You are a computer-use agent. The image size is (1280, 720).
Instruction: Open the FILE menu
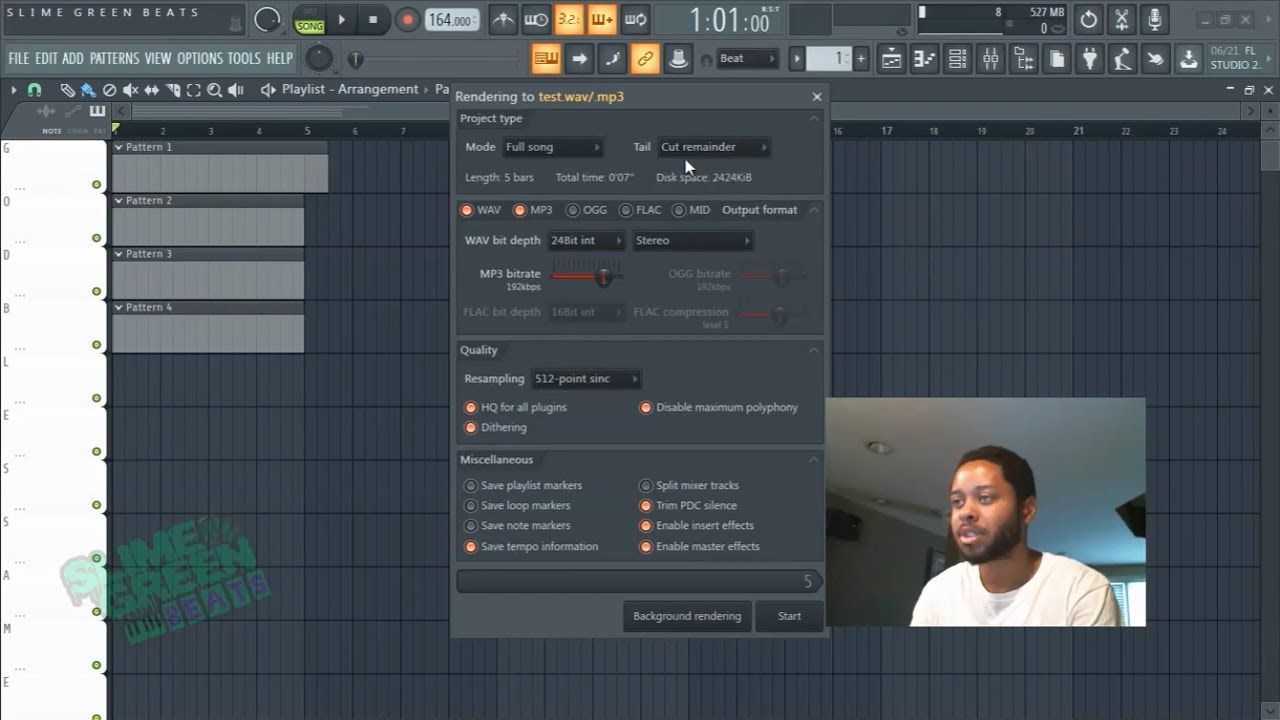pyautogui.click(x=19, y=59)
